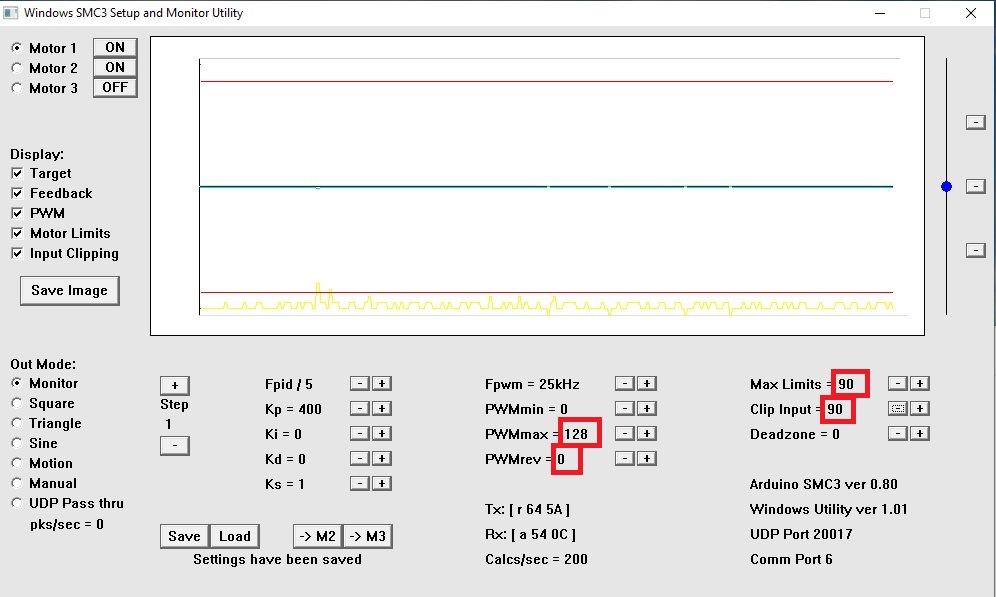Click the middle minus button beside slider
The width and height of the screenshot is (996, 597).
(975, 186)
